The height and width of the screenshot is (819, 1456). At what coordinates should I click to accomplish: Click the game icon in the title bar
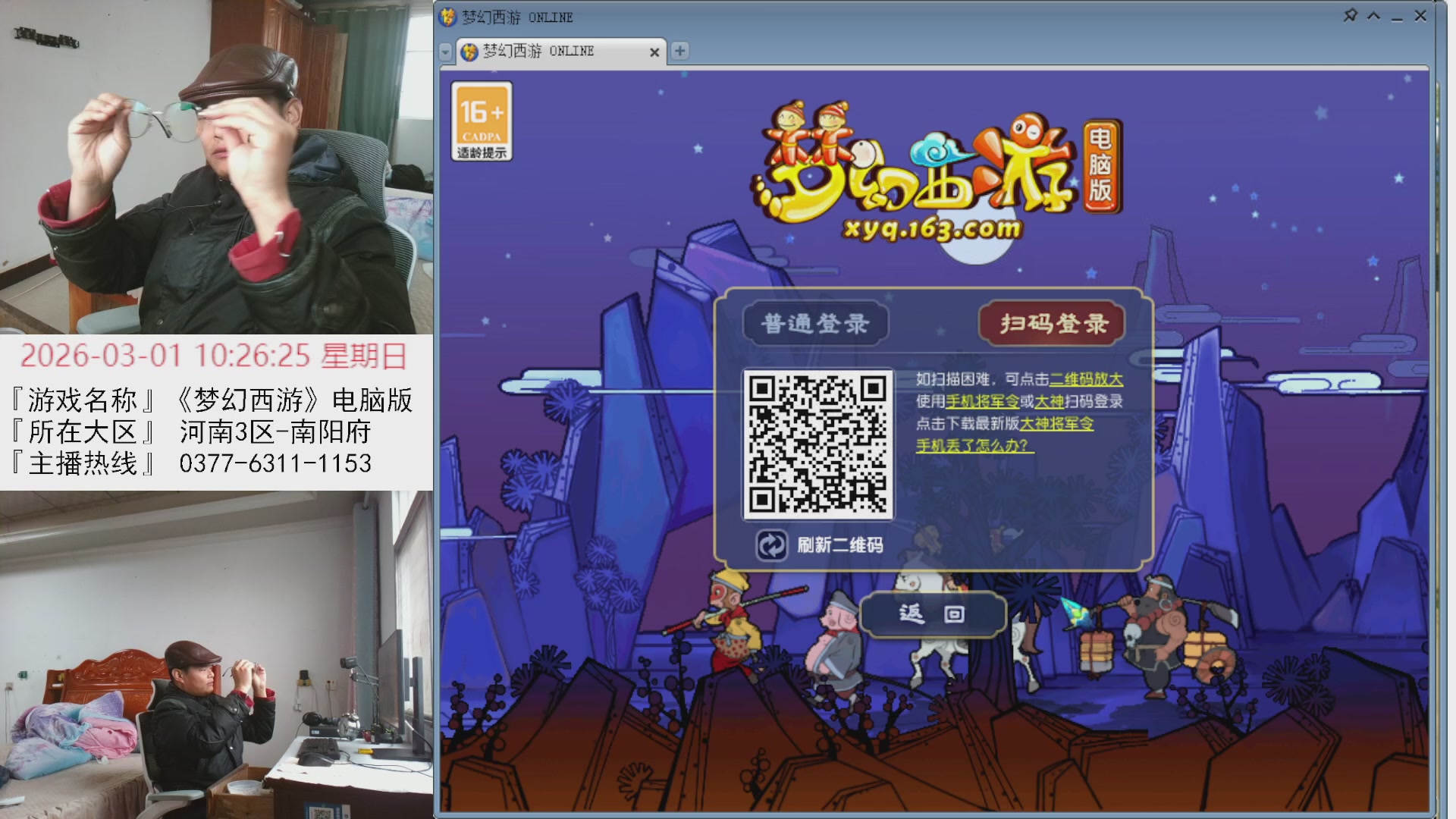[x=448, y=17]
